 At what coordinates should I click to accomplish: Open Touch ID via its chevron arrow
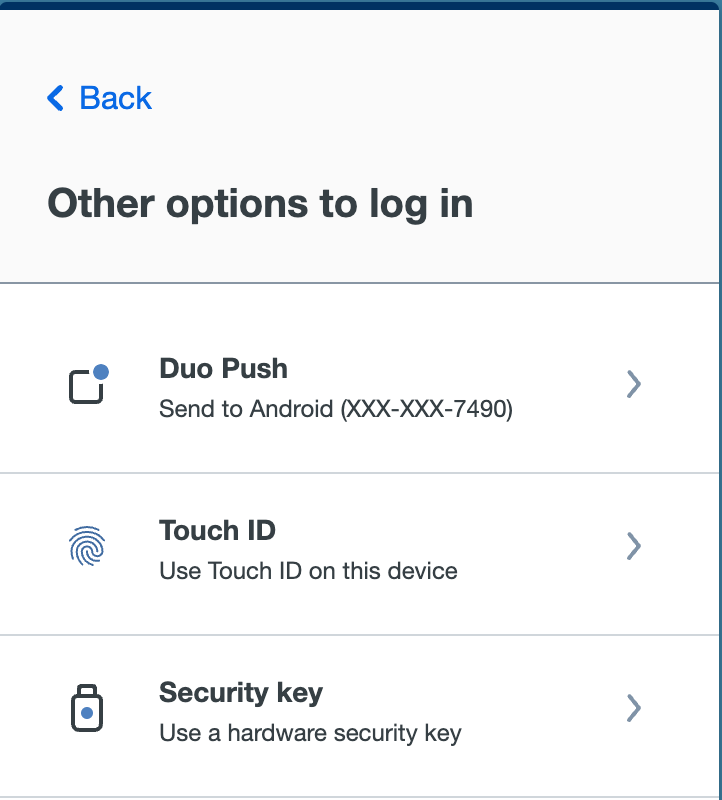tap(633, 546)
